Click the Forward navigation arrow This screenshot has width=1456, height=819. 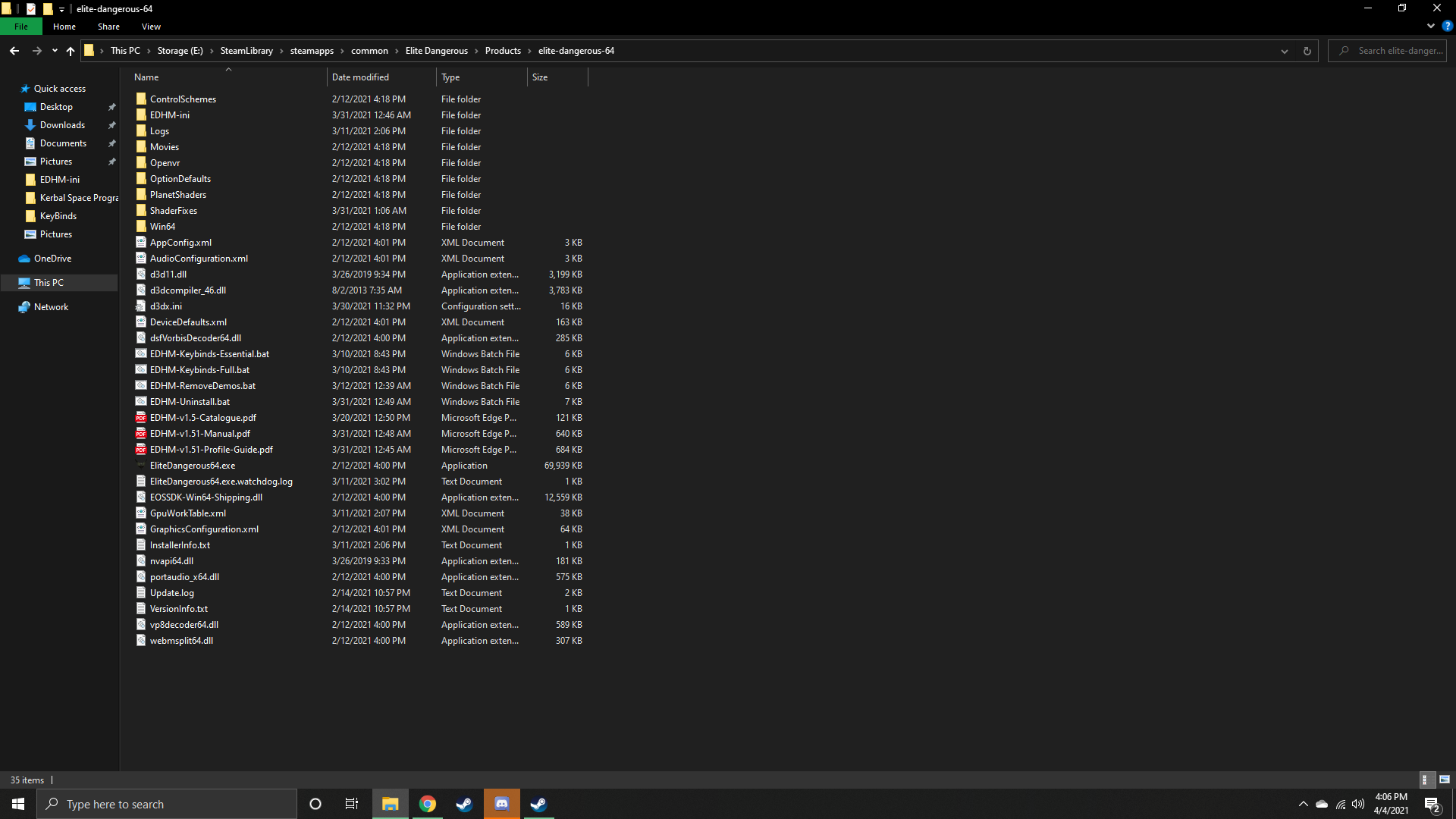(36, 51)
